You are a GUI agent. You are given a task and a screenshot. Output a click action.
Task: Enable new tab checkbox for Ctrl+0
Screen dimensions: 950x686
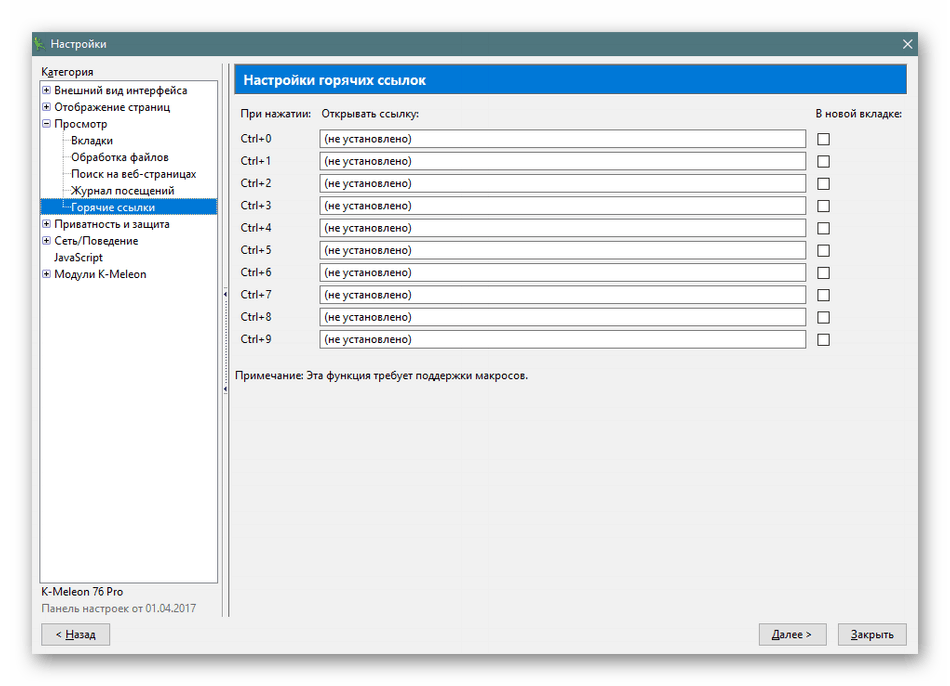click(823, 139)
